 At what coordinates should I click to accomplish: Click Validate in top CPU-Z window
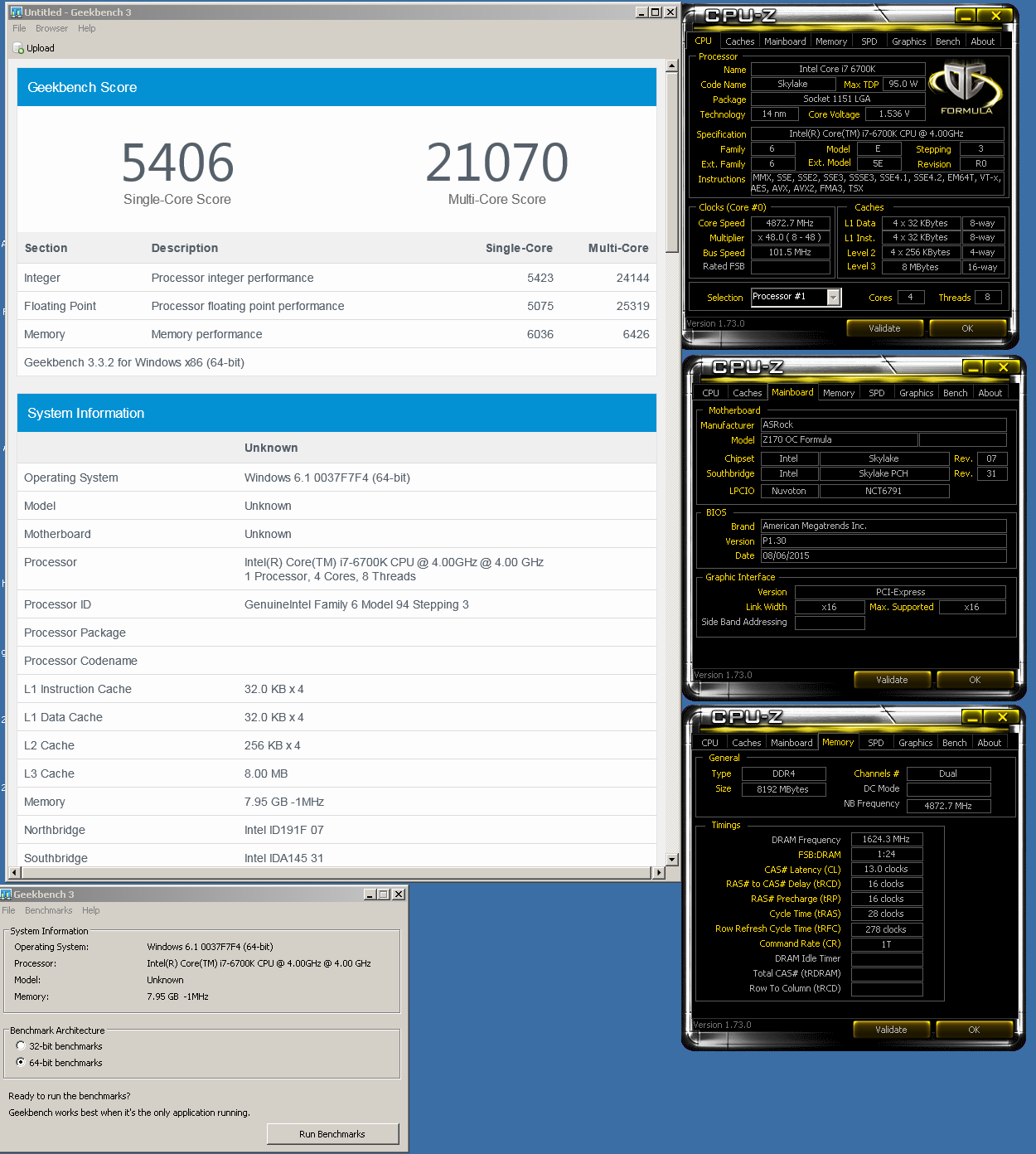coord(884,328)
